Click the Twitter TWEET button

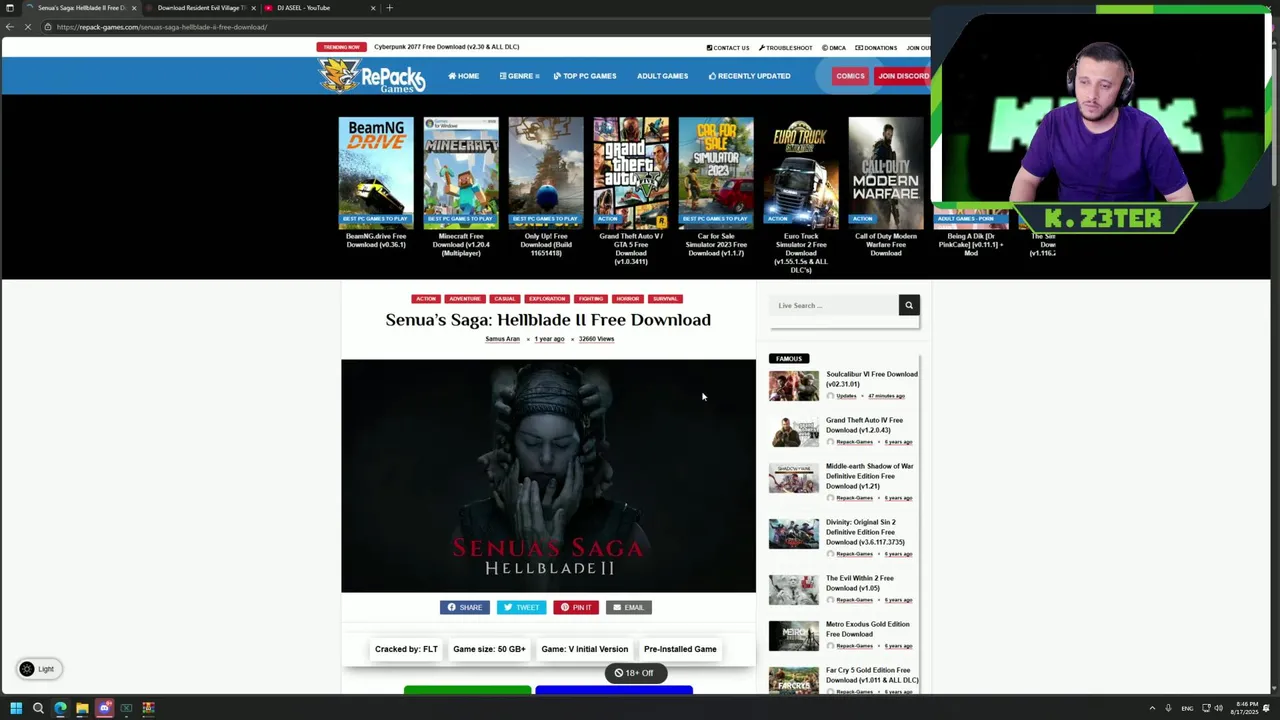[x=522, y=607]
